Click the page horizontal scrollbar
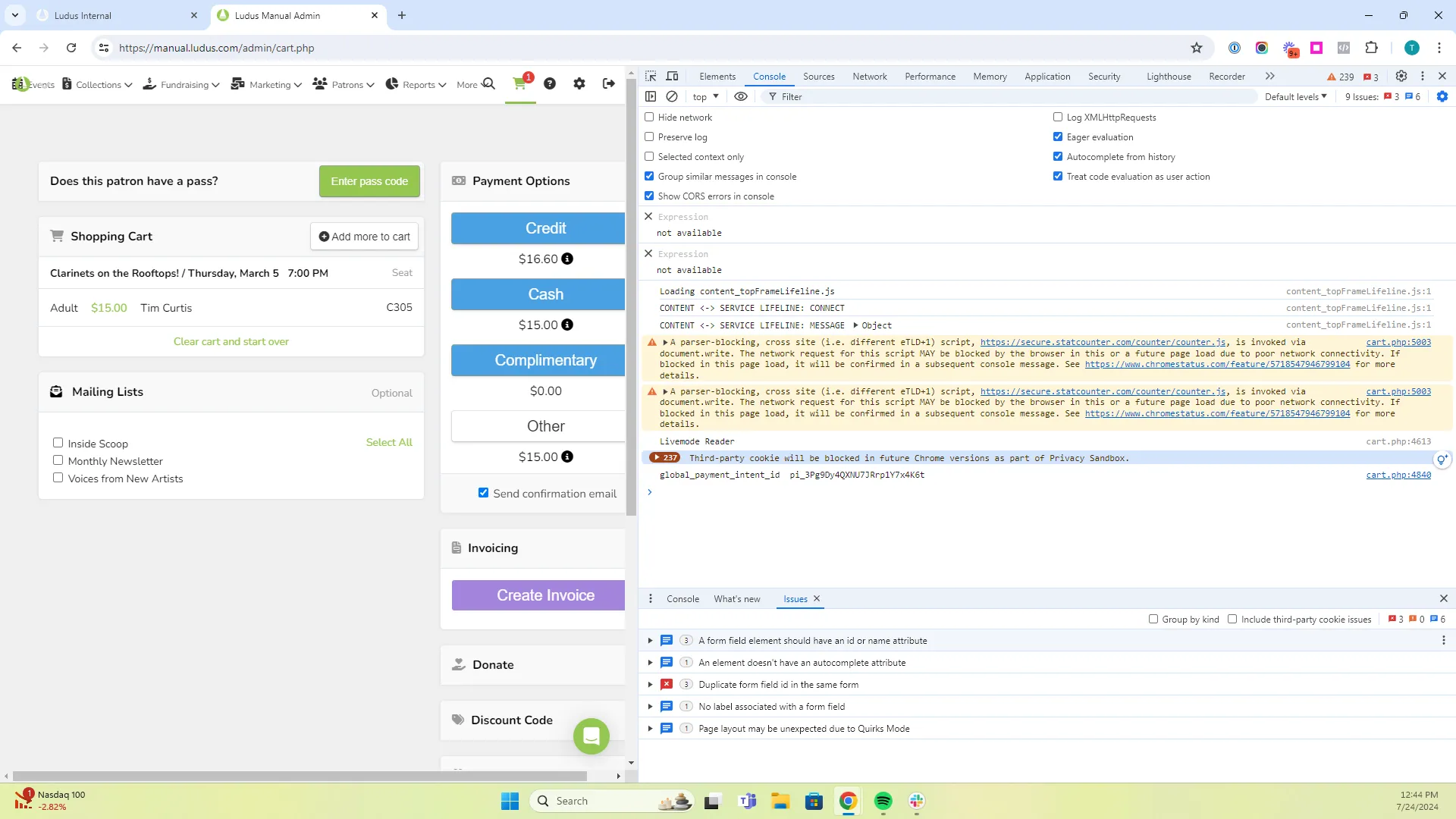 (300, 776)
